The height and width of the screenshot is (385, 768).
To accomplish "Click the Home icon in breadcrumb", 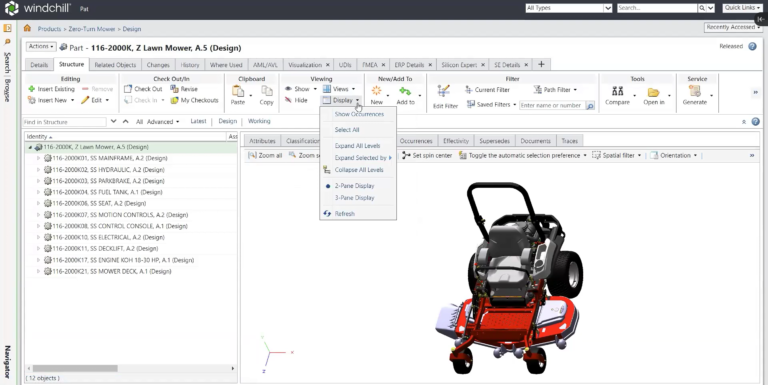I will (27, 28).
